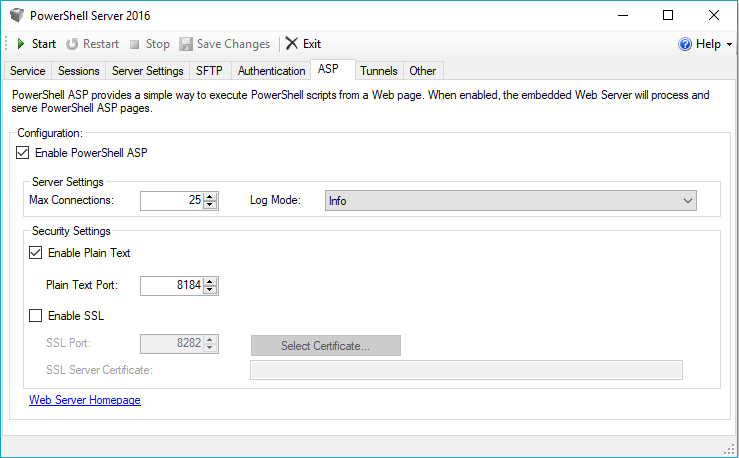739x458 pixels.
Task: Click the Restart toolbar icon
Action: [72, 44]
